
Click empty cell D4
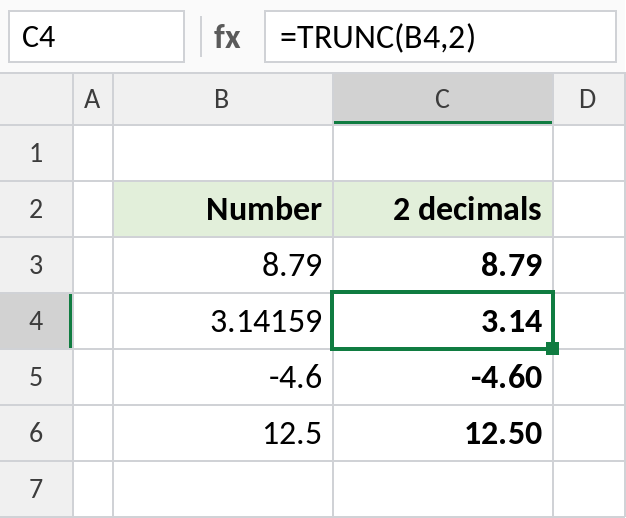tap(589, 321)
